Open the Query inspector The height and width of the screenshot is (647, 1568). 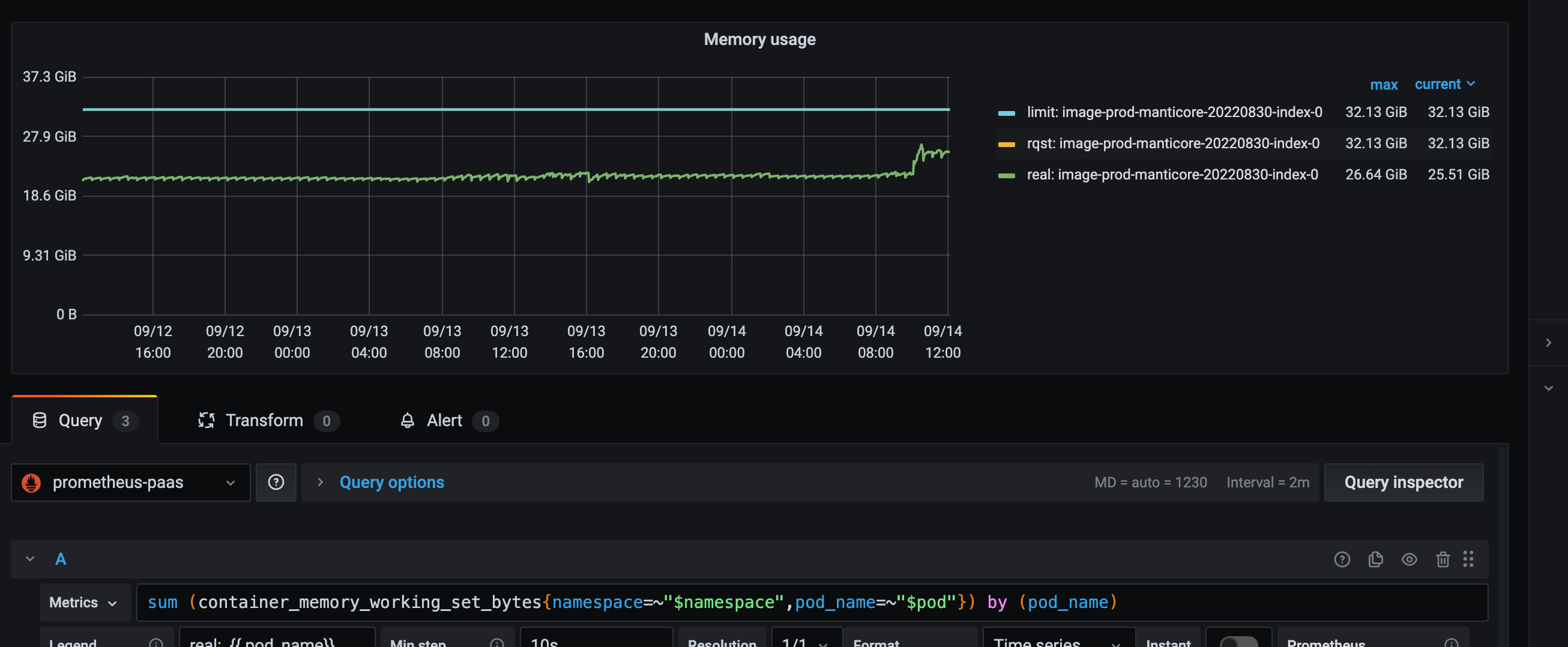tap(1404, 482)
